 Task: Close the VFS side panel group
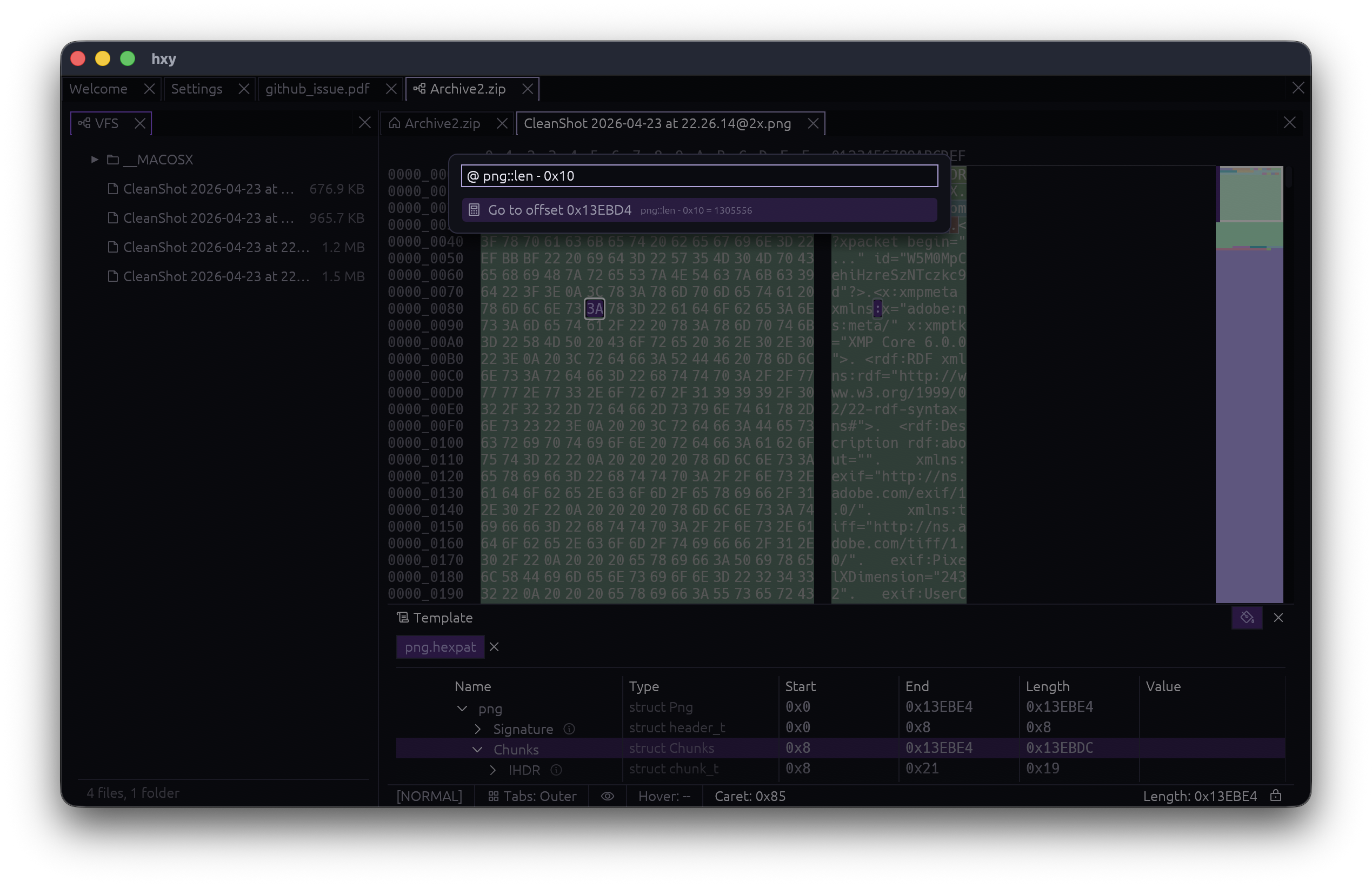tap(364, 122)
